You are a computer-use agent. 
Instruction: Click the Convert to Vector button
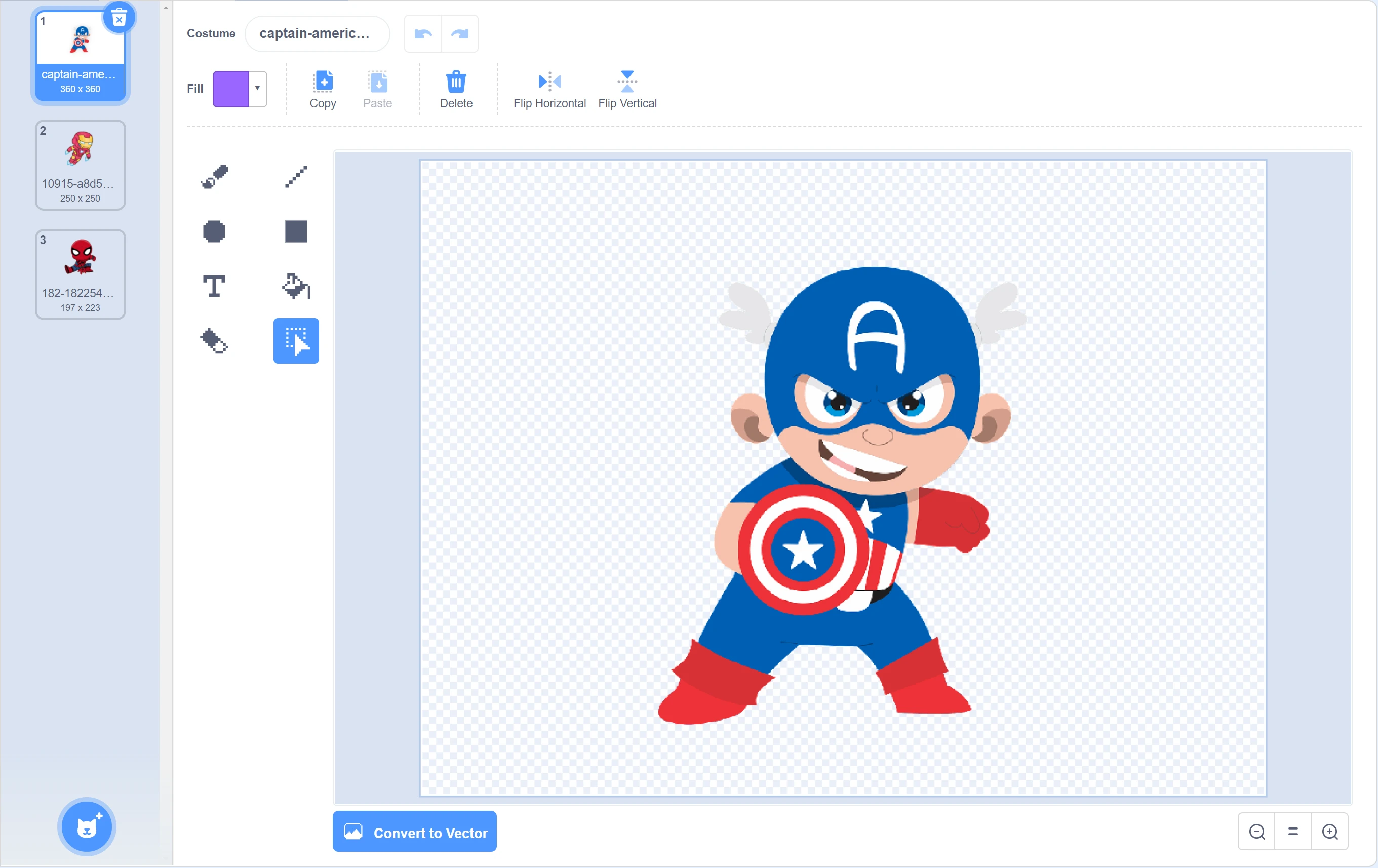point(415,832)
